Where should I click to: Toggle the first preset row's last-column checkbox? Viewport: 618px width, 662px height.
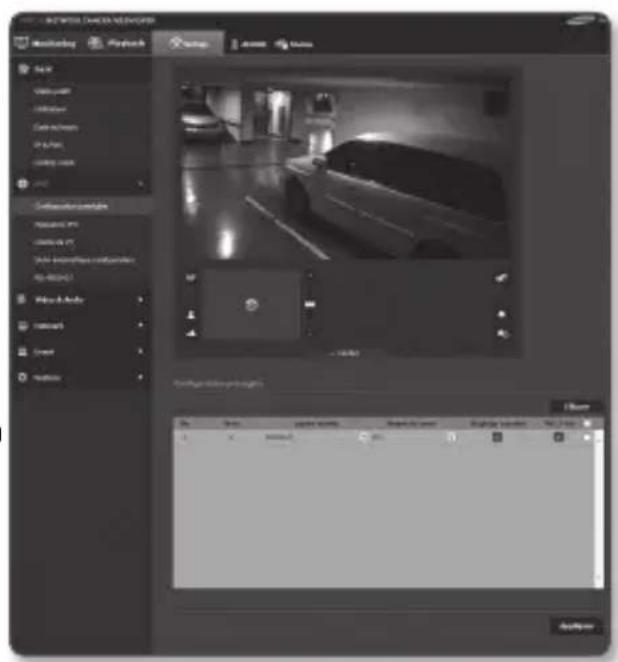coord(586,438)
